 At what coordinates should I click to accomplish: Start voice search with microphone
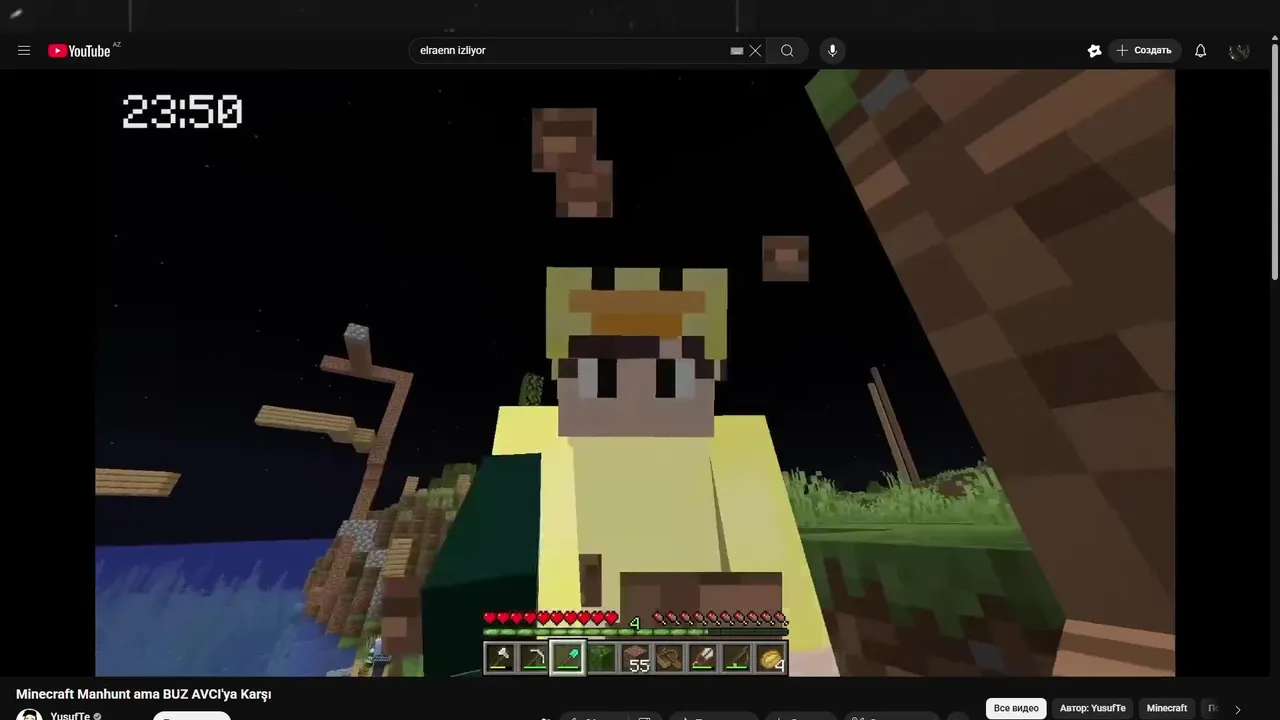(832, 51)
